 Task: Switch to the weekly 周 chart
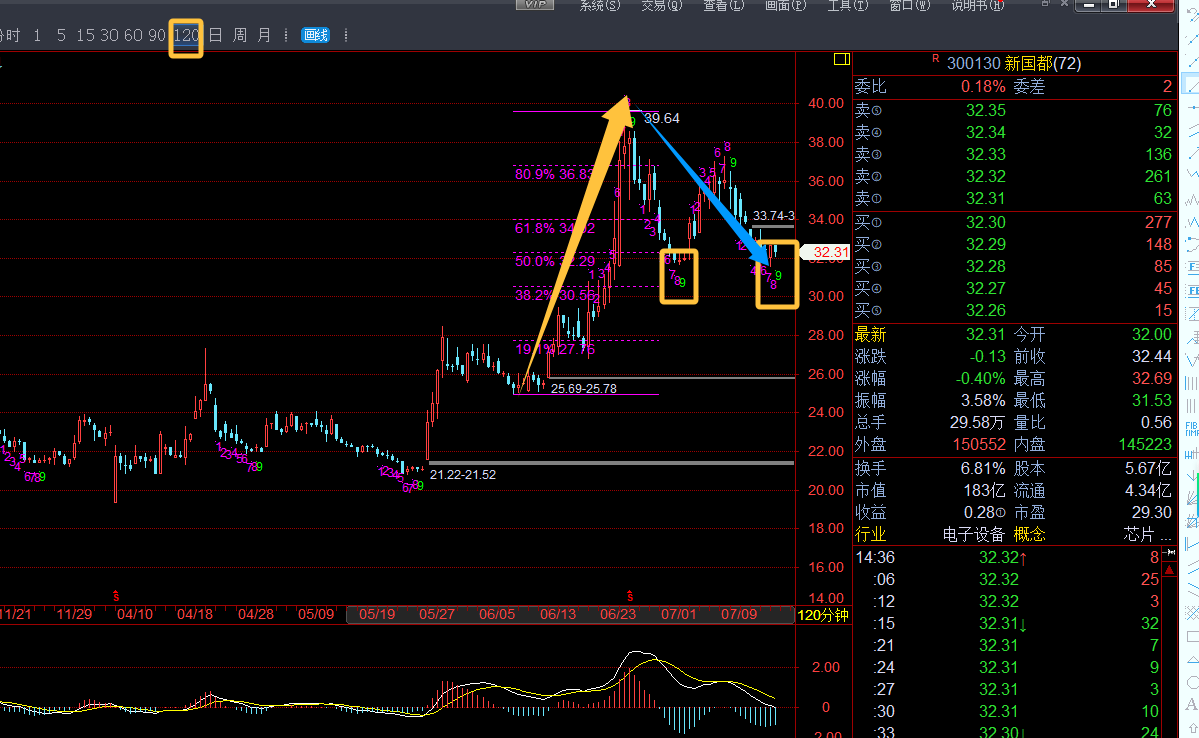click(x=240, y=35)
